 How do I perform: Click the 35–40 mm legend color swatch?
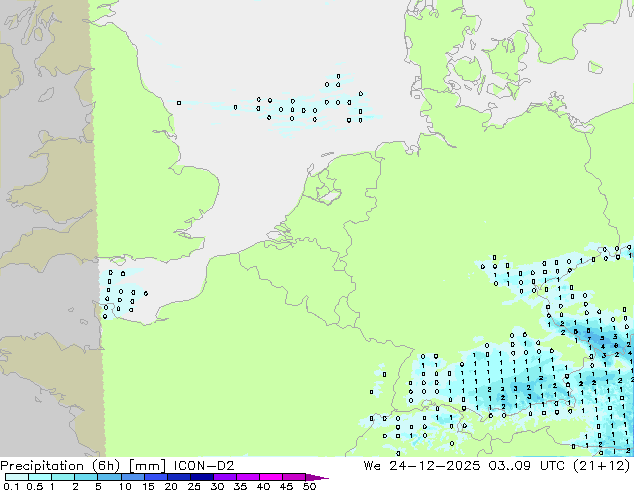pyautogui.click(x=247, y=477)
